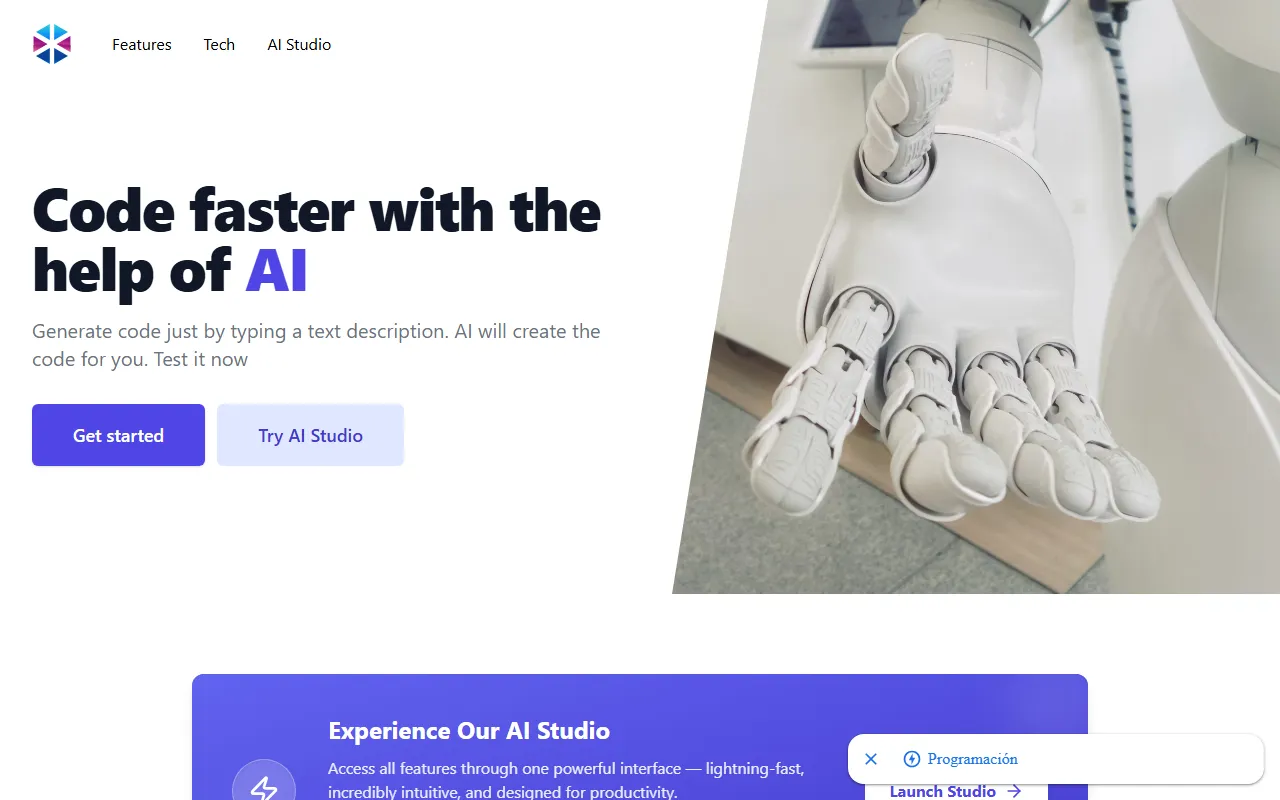Click the "Code faster with the" headline text
Viewport: 1280px width, 800px height.
click(x=317, y=210)
